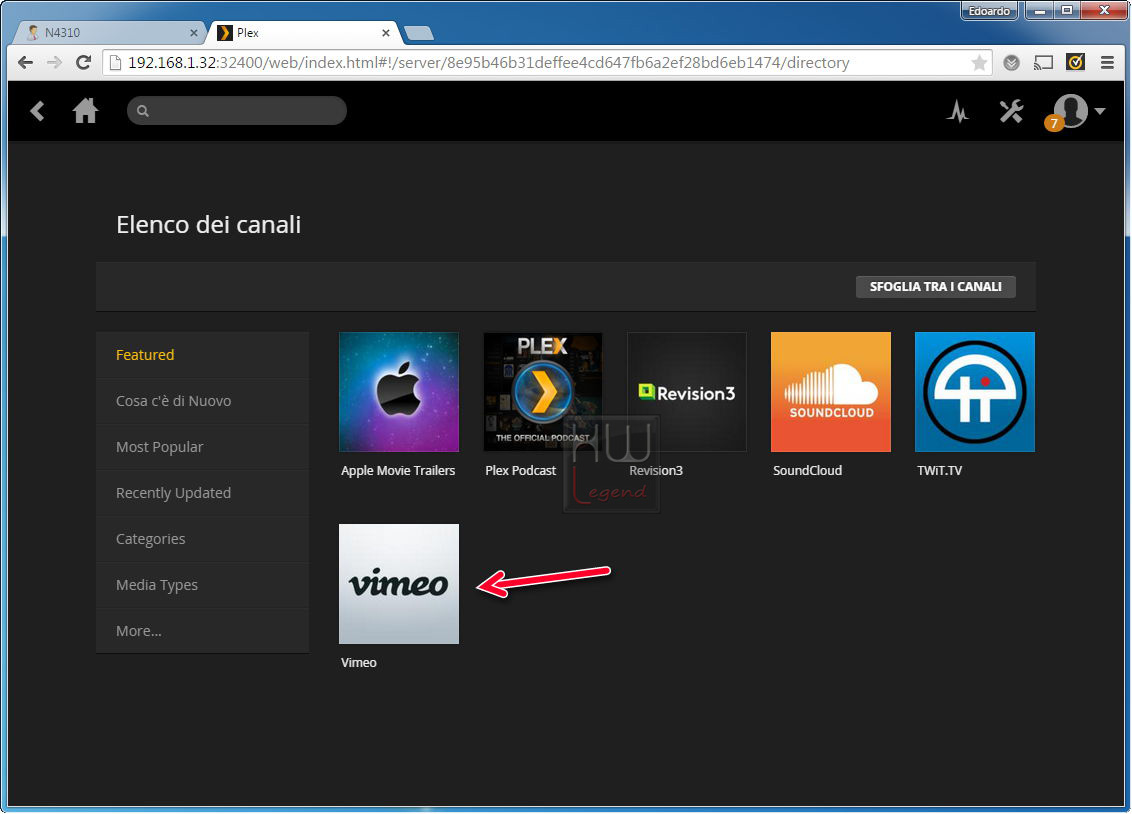This screenshot has height=814, width=1132.
Task: Select Cosa c'è di Nuovo in sidebar
Action: 202,401
